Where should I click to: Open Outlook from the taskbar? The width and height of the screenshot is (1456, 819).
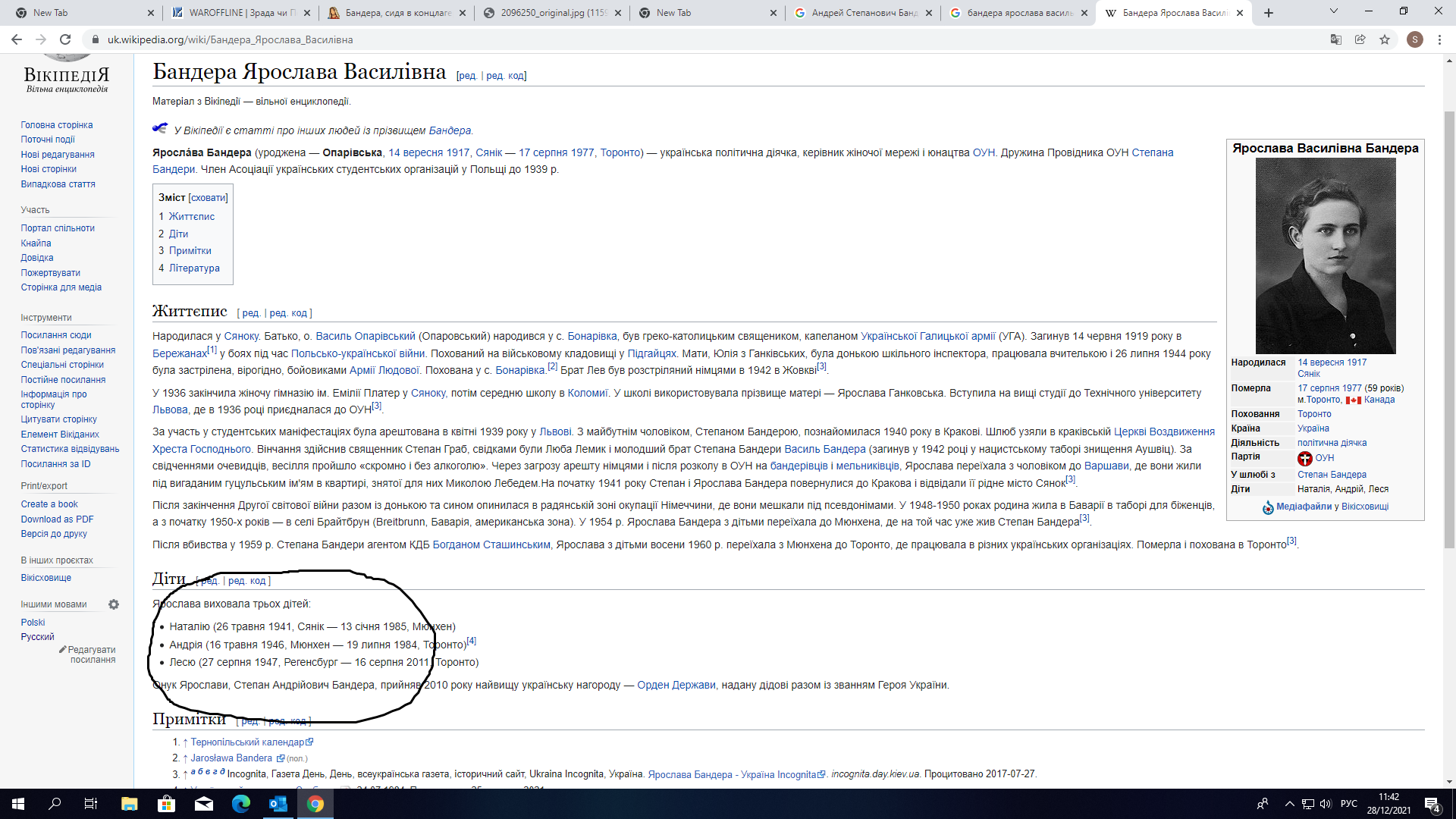point(278,804)
